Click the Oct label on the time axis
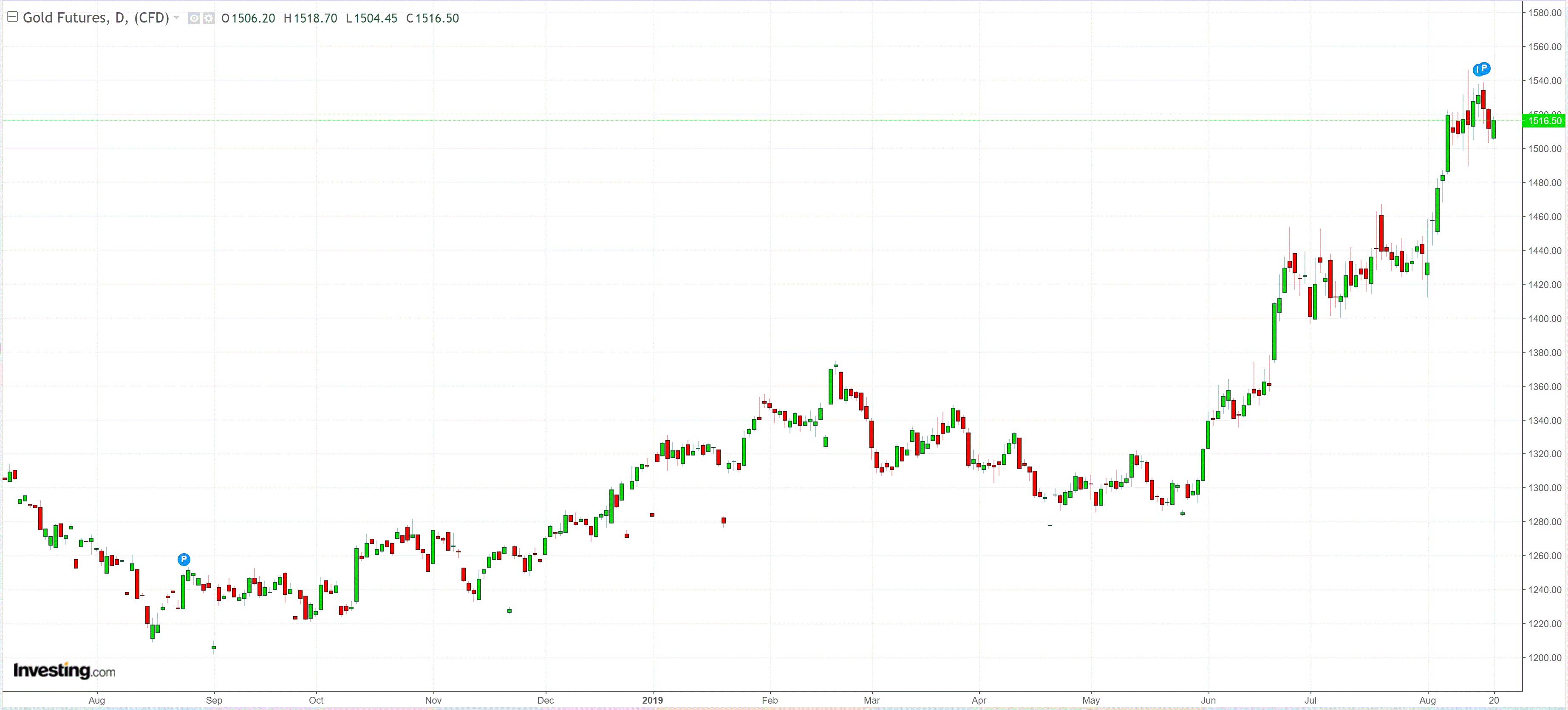 316,700
